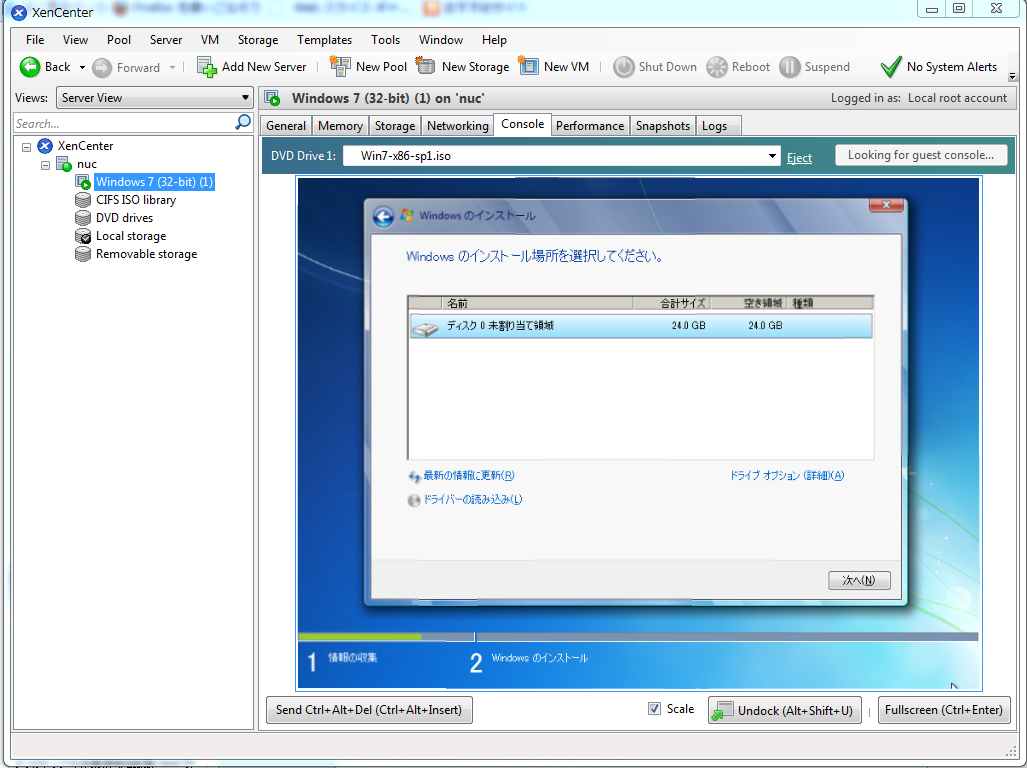Open the Server View dropdown
Screen dimensions: 1027x768
155,98
